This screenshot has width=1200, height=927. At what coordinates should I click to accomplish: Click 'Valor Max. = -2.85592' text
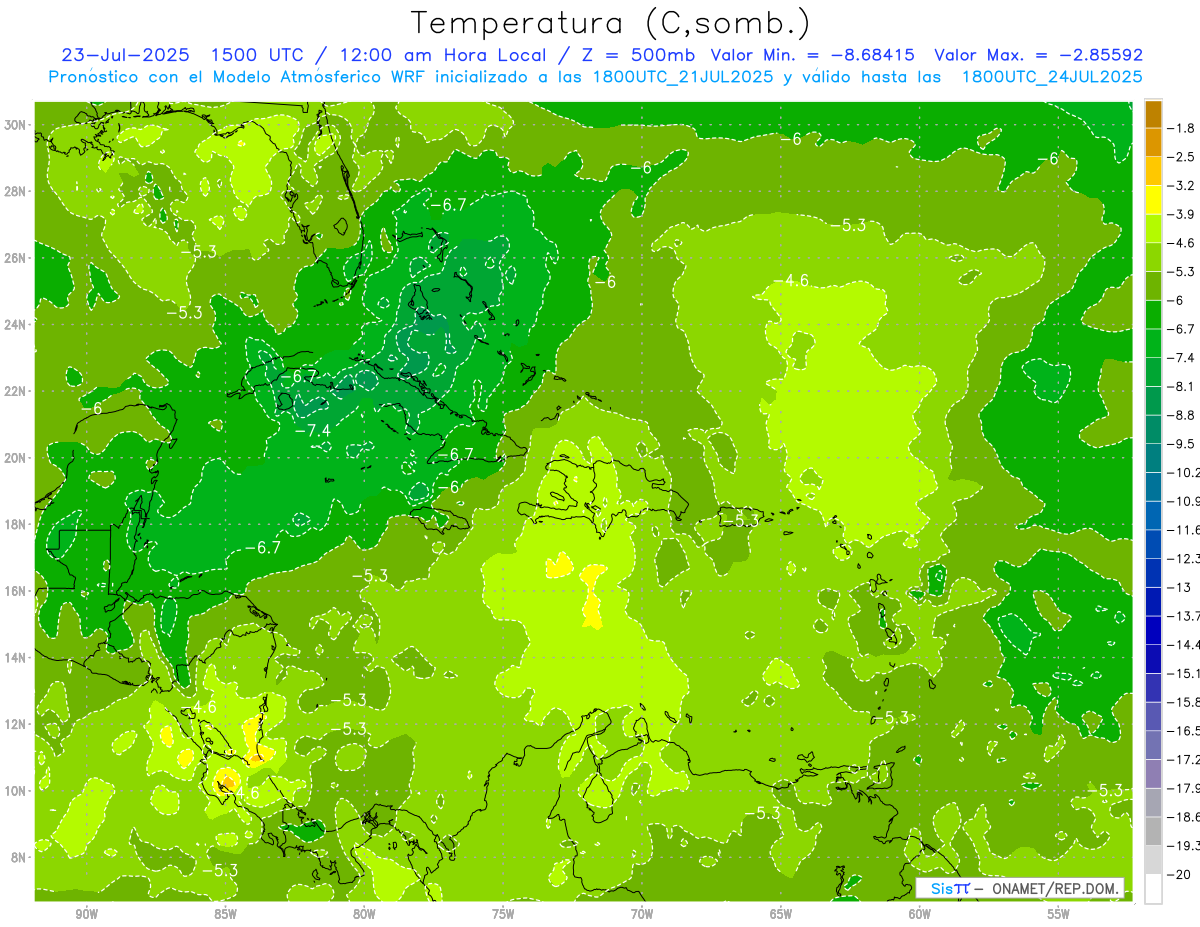coord(1038,55)
